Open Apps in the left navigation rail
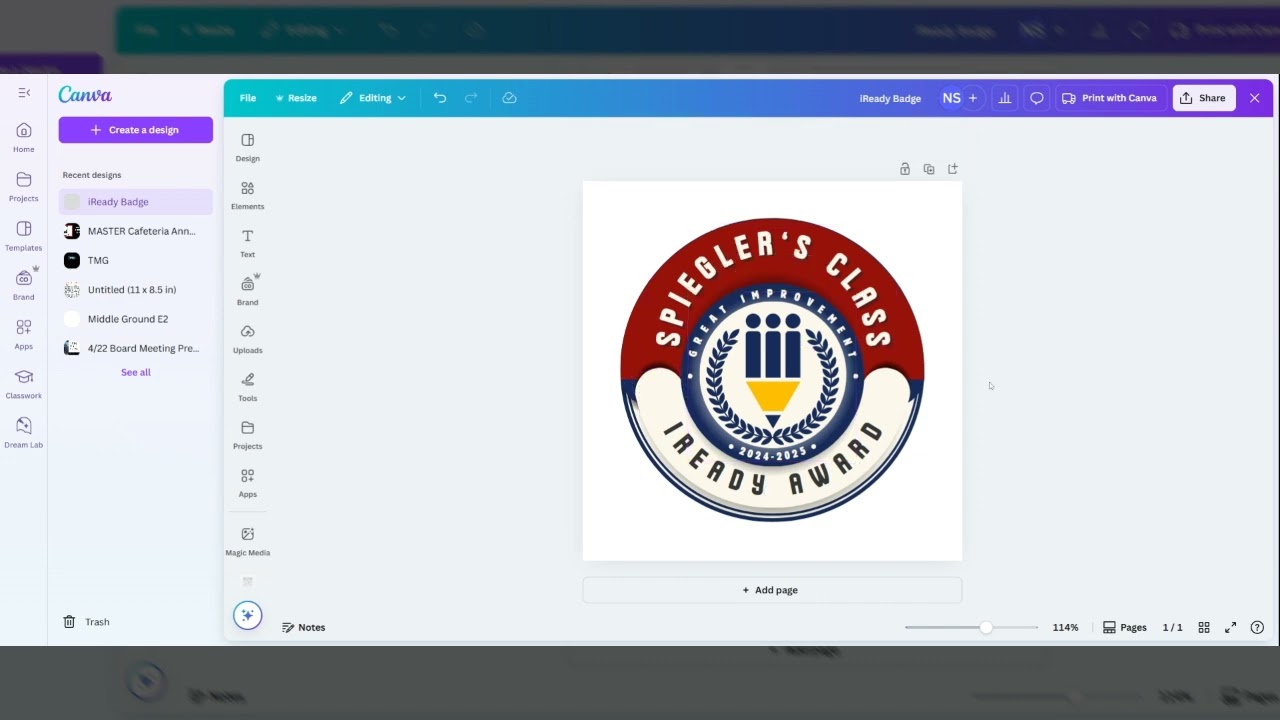This screenshot has width=1280, height=720. tap(24, 334)
